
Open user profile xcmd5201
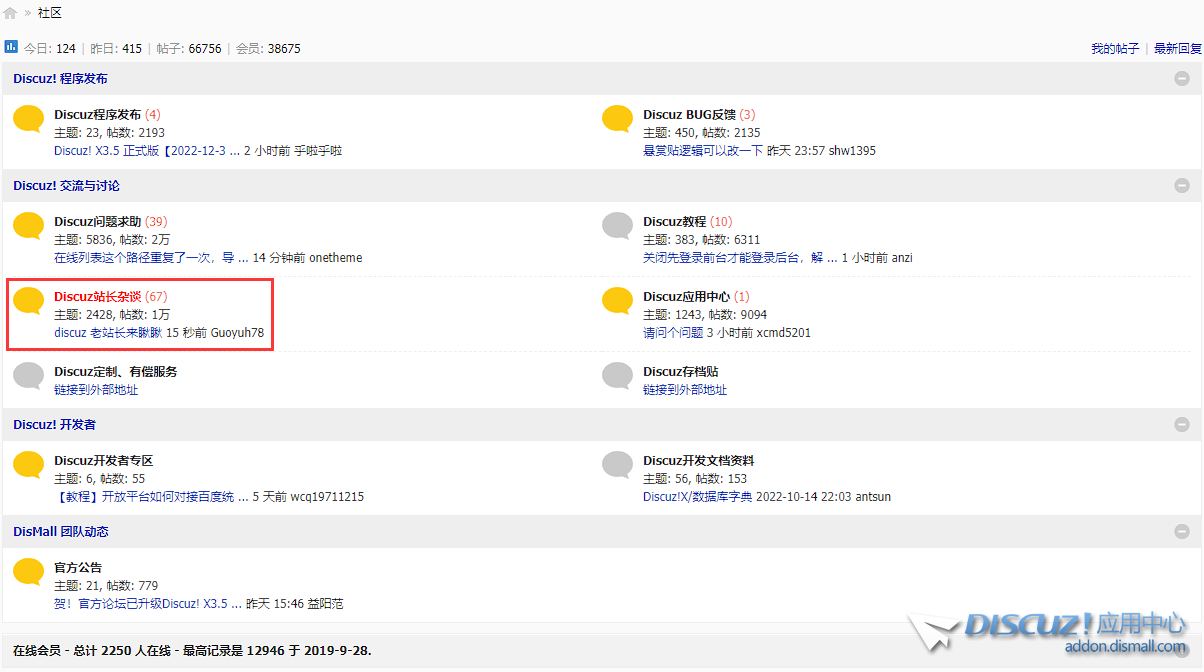click(784, 333)
